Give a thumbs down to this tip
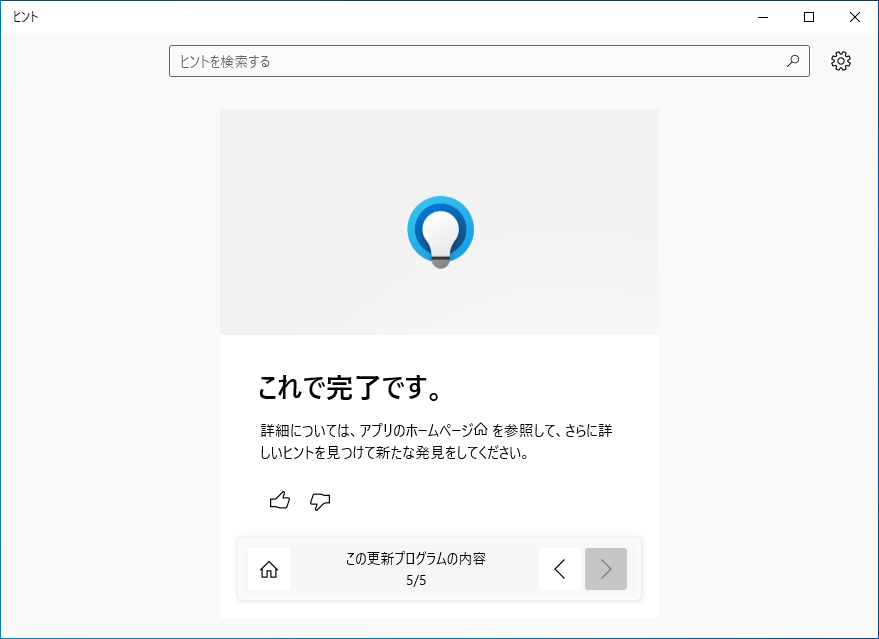This screenshot has height=639, width=879. coord(320,501)
